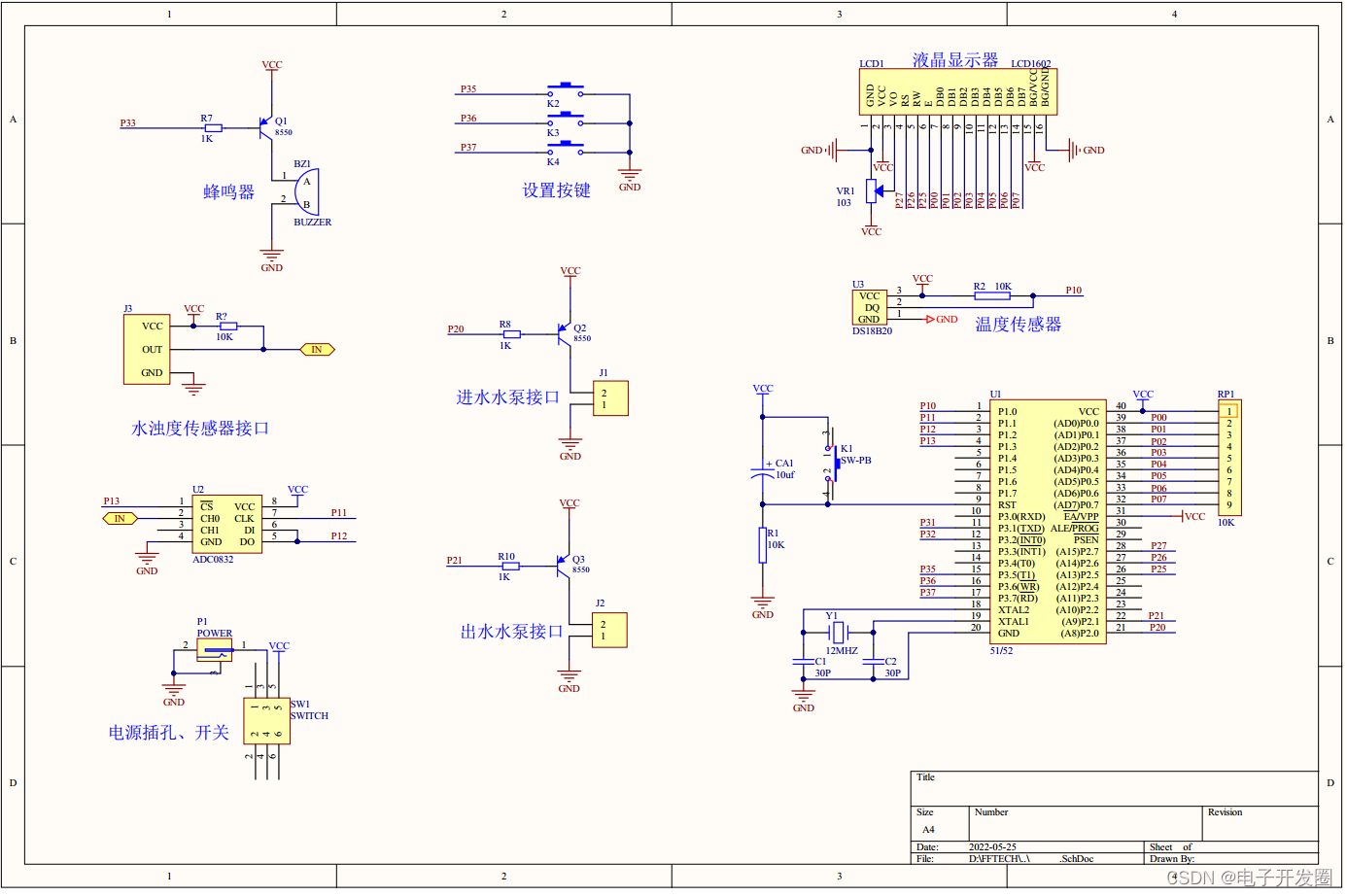Viewport: 1347px width, 896px height.
Task: Select the 进水水泵接口 label
Action: pos(508,396)
